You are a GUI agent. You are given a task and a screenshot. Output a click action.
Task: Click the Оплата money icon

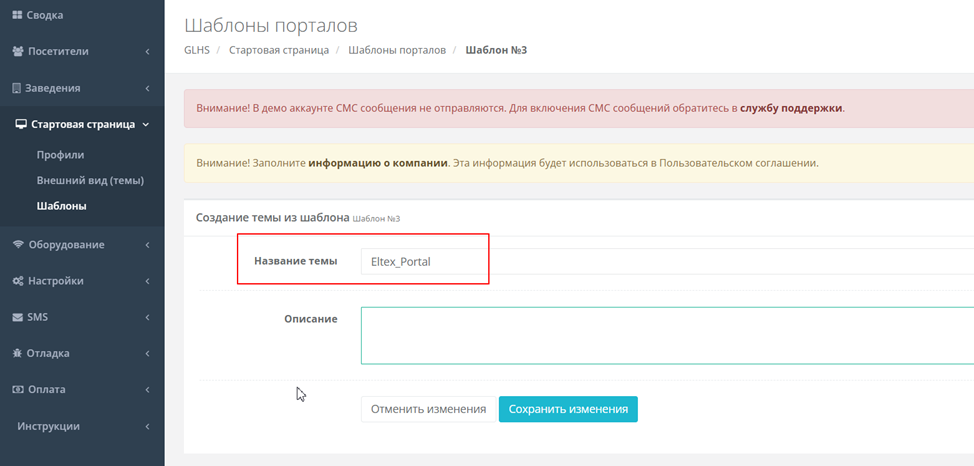[18, 390]
